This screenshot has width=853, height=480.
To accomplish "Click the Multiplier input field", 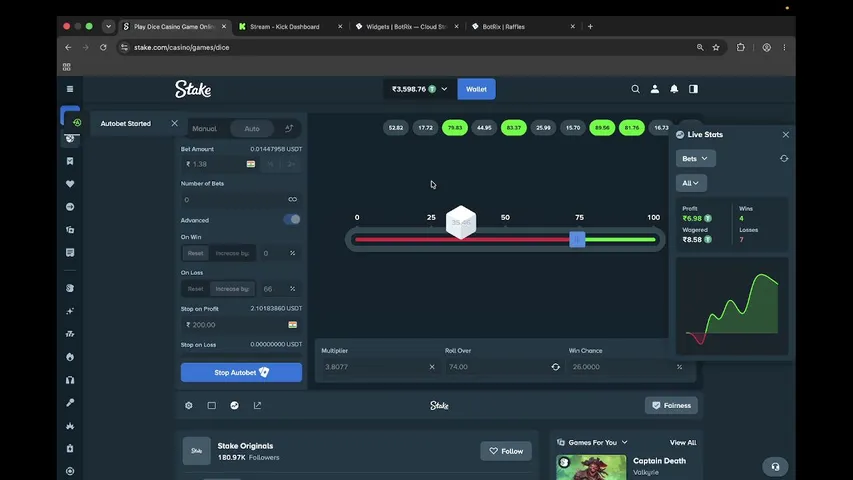I will (x=379, y=367).
